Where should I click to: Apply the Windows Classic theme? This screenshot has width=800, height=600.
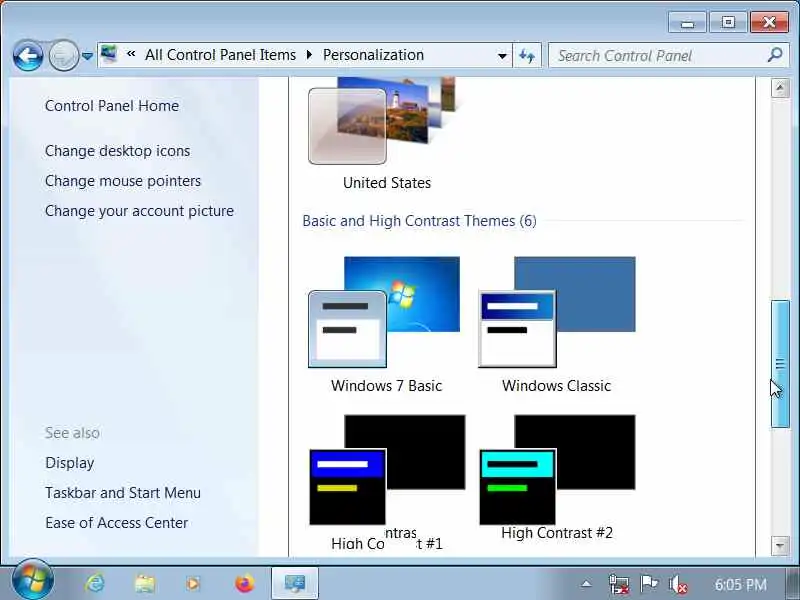[x=557, y=312]
